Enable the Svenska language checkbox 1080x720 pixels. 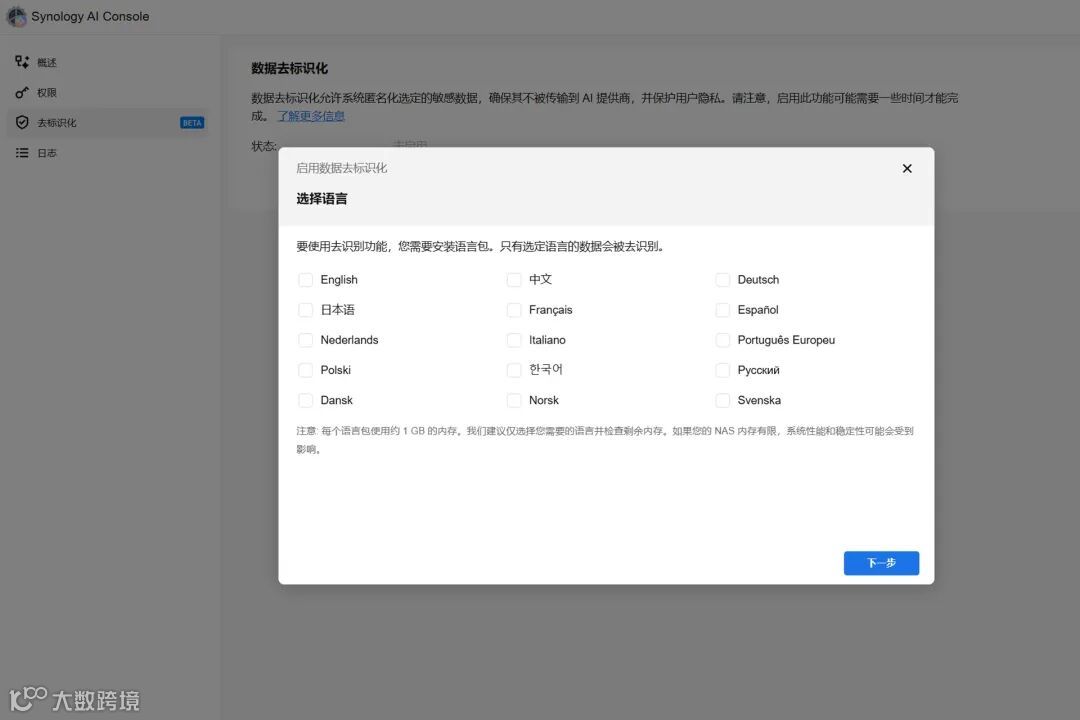[x=723, y=400]
